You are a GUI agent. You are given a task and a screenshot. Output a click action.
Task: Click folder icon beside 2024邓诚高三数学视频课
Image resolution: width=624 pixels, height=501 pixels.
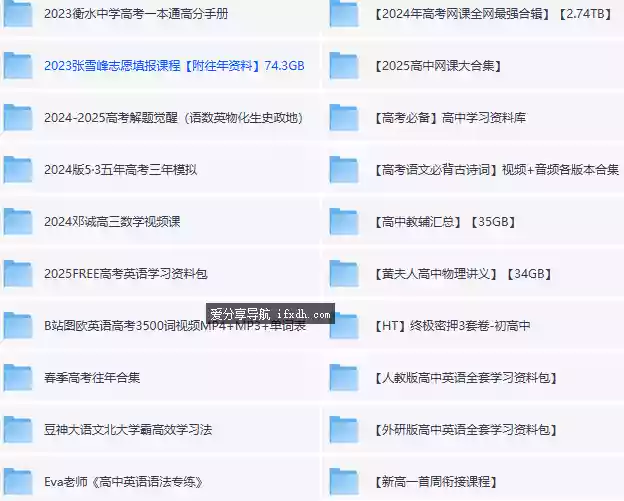click(18, 221)
